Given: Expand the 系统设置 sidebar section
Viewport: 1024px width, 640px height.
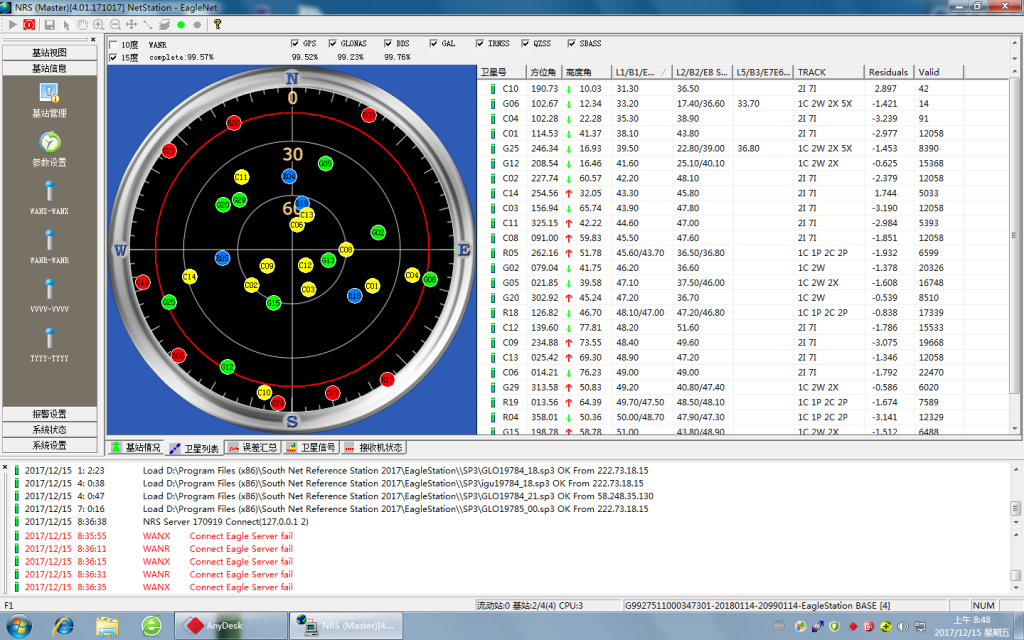Looking at the screenshot, I should pyautogui.click(x=49, y=445).
